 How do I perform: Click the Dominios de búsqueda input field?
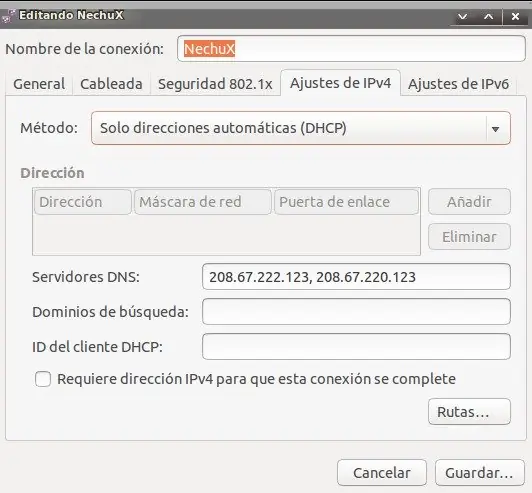pyautogui.click(x=356, y=312)
